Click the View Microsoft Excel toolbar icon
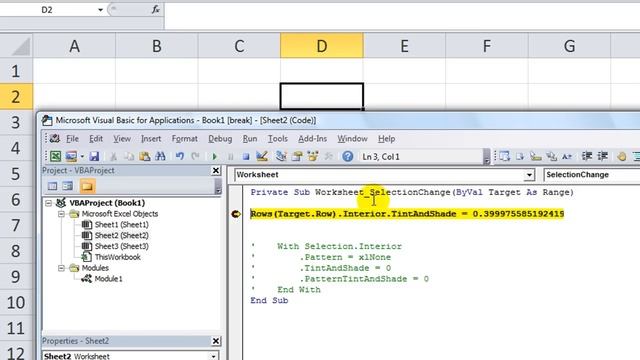Image resolution: width=640 pixels, height=360 pixels. click(x=56, y=156)
